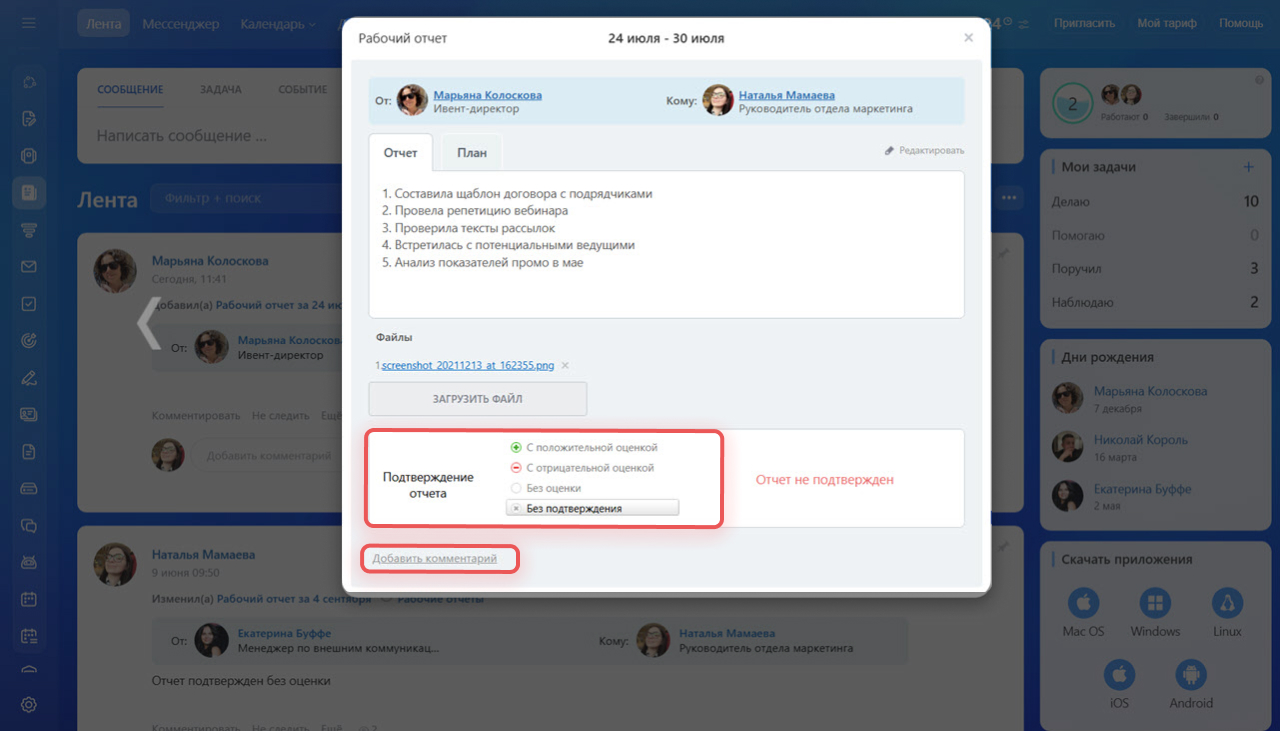Click Наталья Мамаева avatar in report header
The image size is (1280, 731).
coord(718,100)
